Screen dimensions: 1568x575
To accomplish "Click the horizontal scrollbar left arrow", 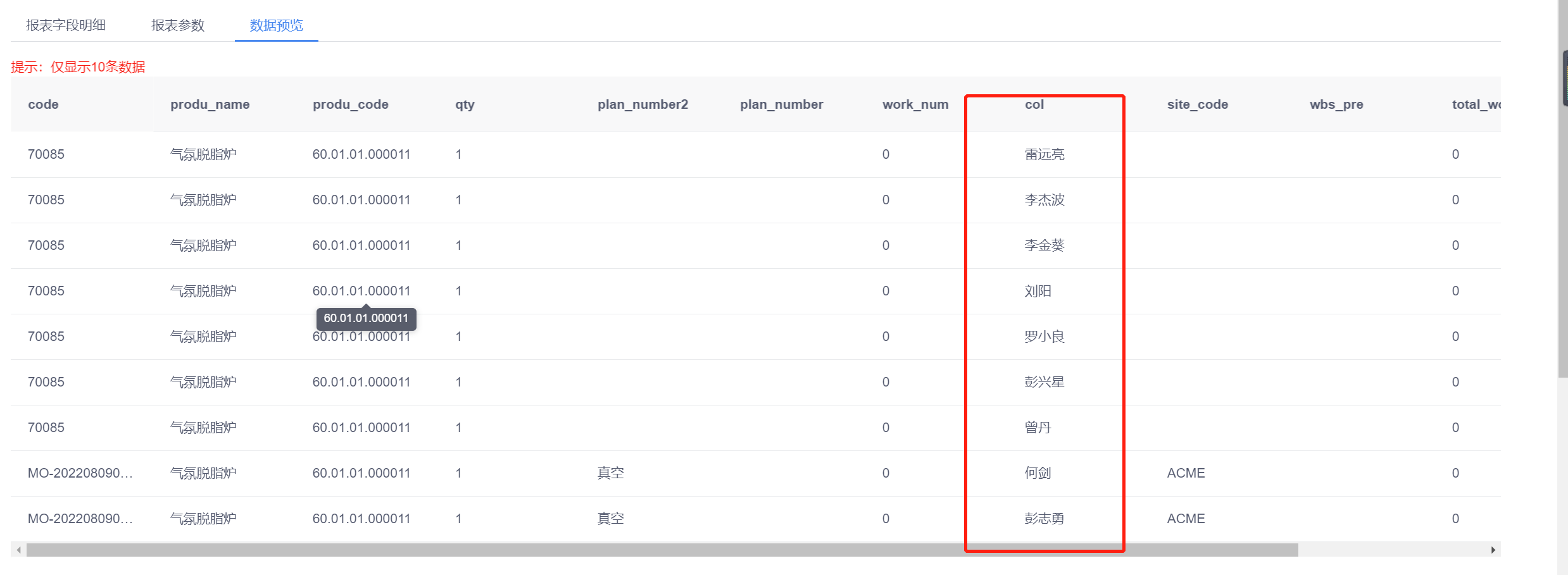I will (x=18, y=550).
